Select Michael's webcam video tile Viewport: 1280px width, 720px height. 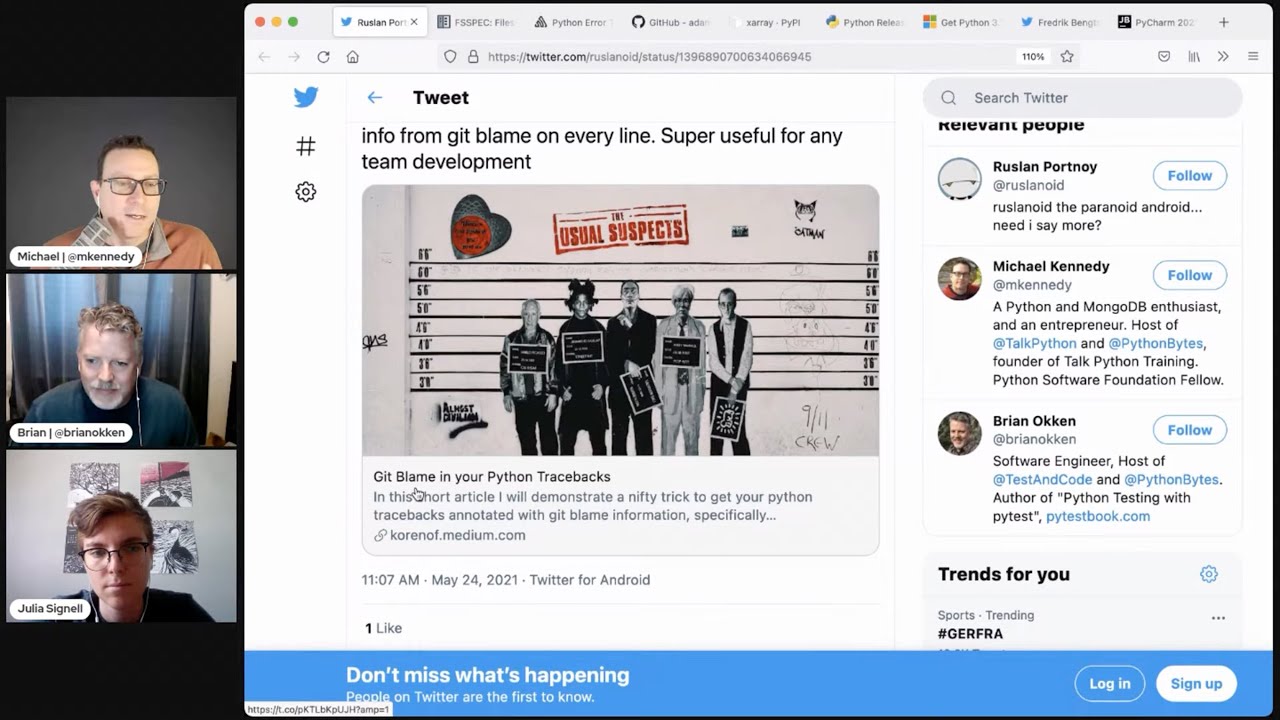pyautogui.click(x=122, y=183)
